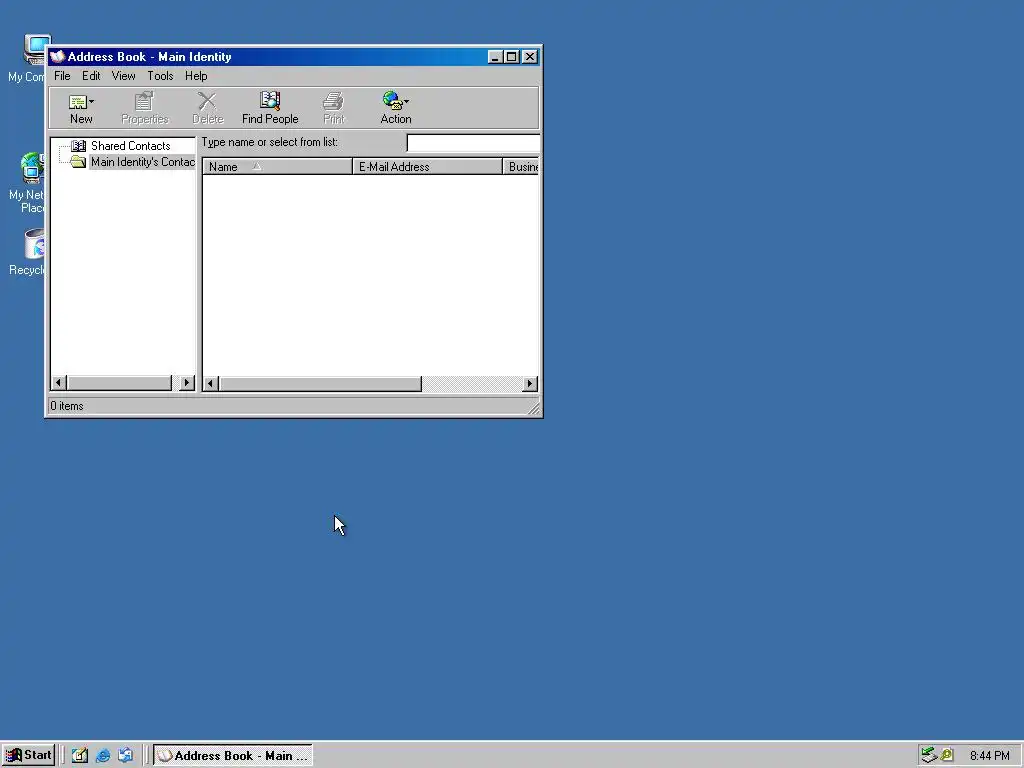This screenshot has width=1024, height=768.
Task: Select Recycle Bin desktop icon
Action: tap(27, 252)
